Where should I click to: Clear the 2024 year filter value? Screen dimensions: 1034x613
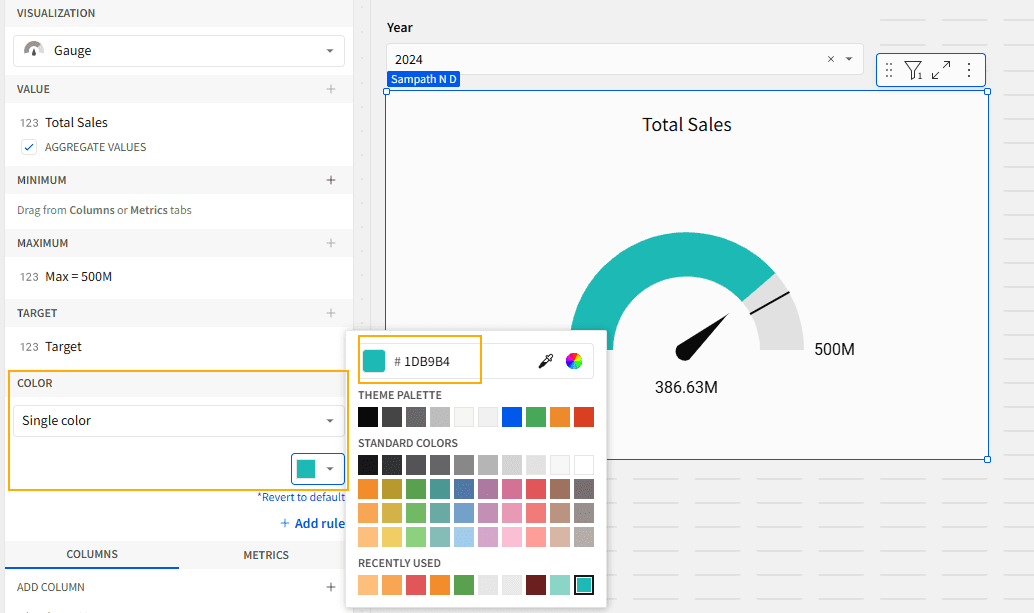(x=830, y=59)
